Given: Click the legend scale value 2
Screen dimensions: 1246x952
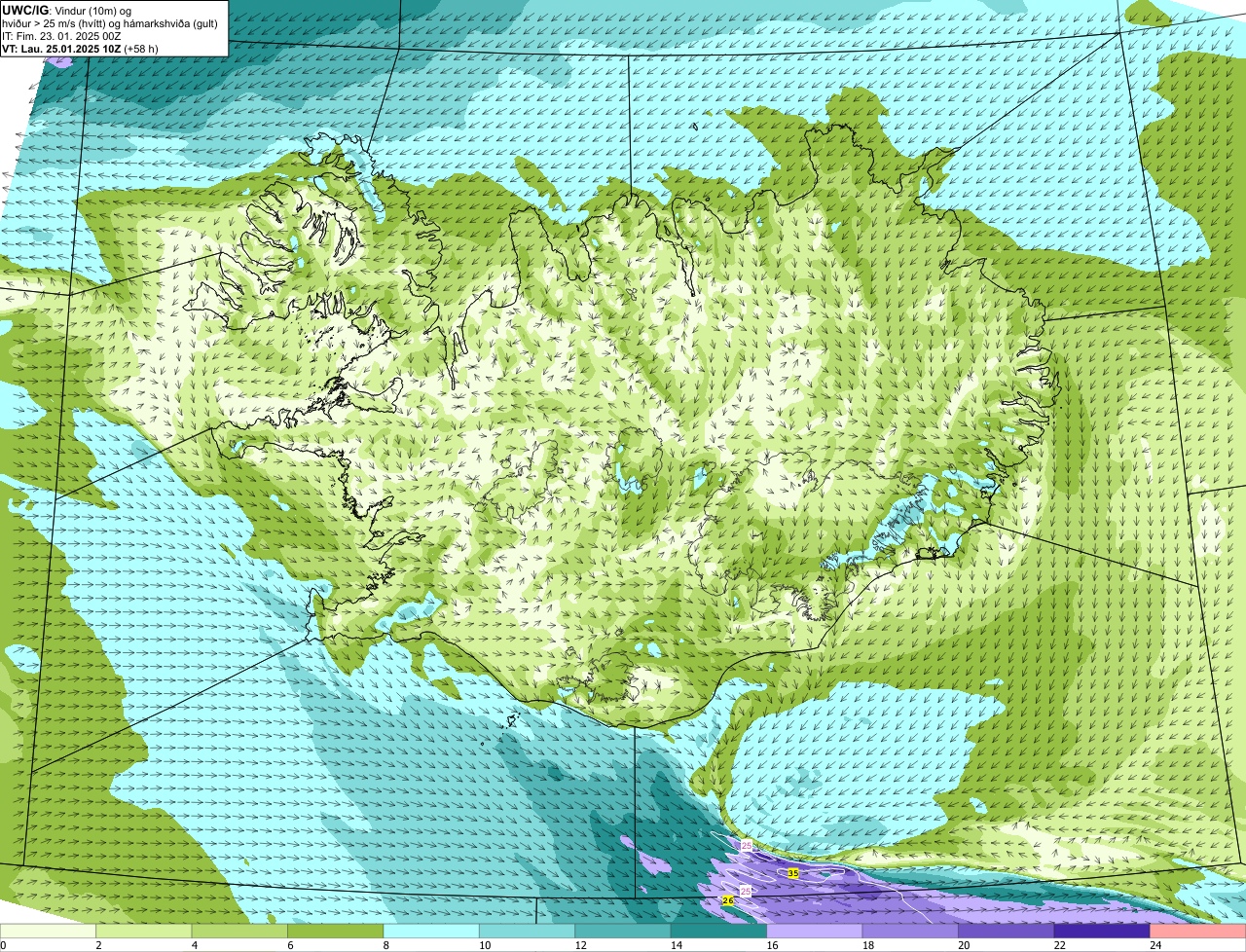Looking at the screenshot, I should pos(98,945).
